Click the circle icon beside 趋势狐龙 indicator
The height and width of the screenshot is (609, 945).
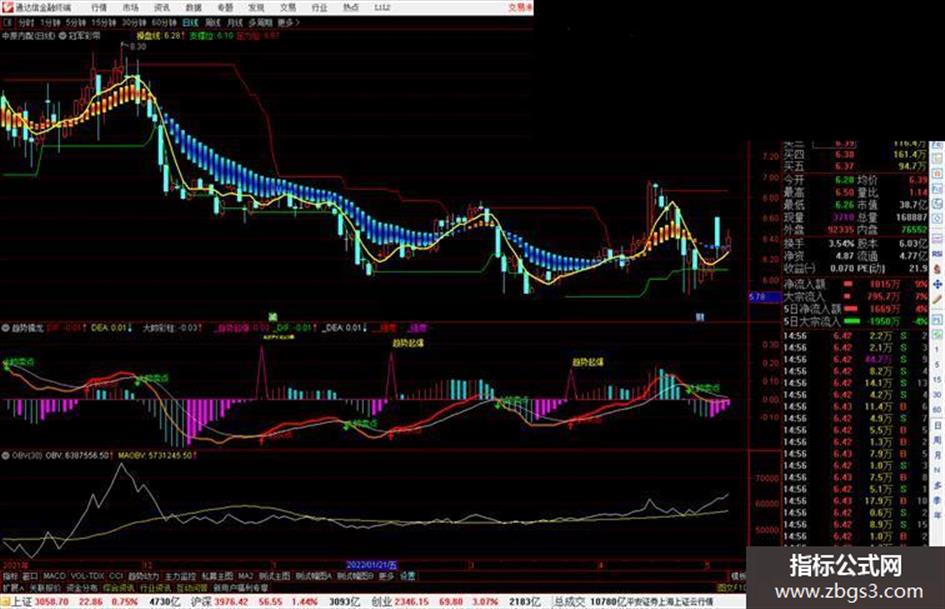point(5,329)
